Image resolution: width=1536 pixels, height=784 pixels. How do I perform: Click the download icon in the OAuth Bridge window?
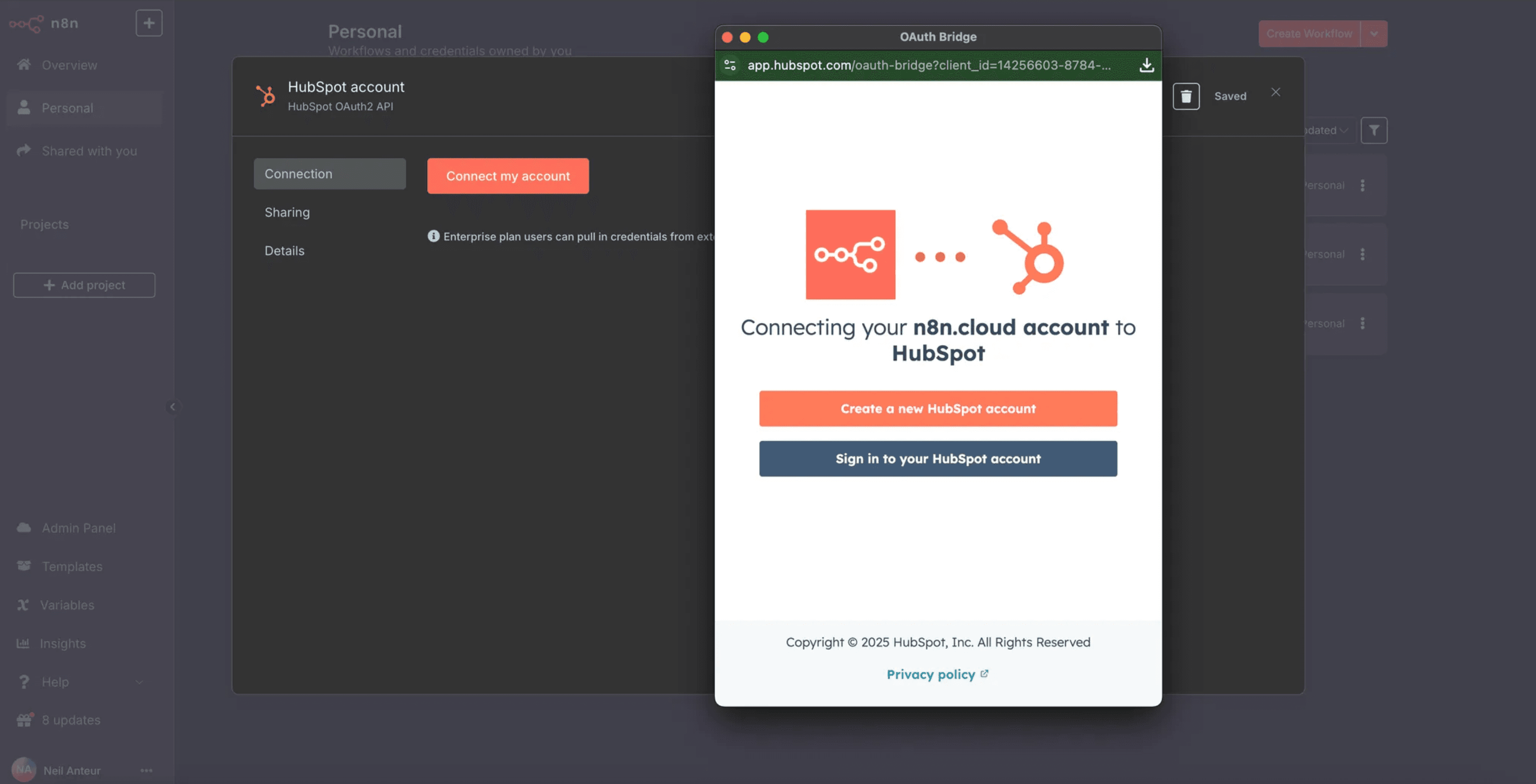pos(1146,65)
